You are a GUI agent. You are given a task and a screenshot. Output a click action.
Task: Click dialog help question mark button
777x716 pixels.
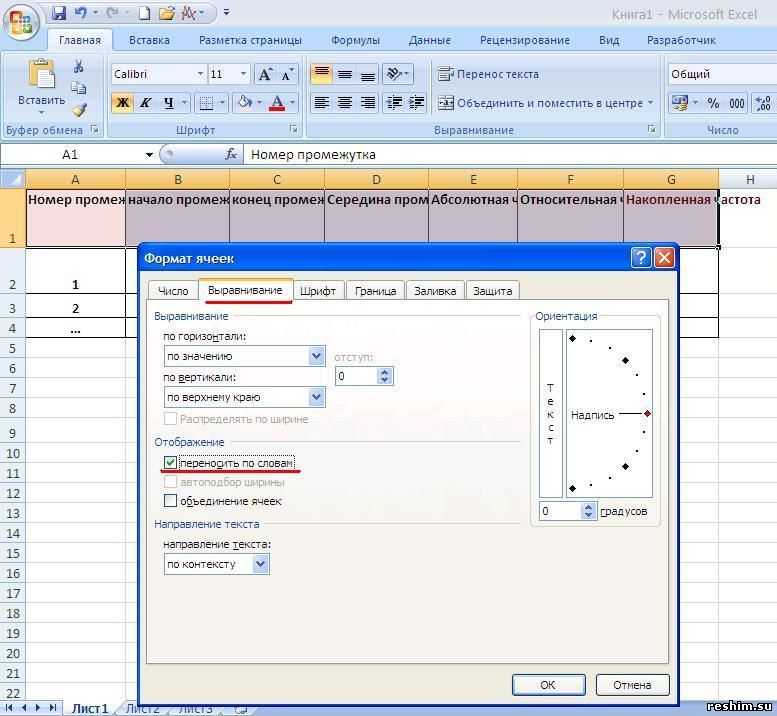tap(641, 258)
